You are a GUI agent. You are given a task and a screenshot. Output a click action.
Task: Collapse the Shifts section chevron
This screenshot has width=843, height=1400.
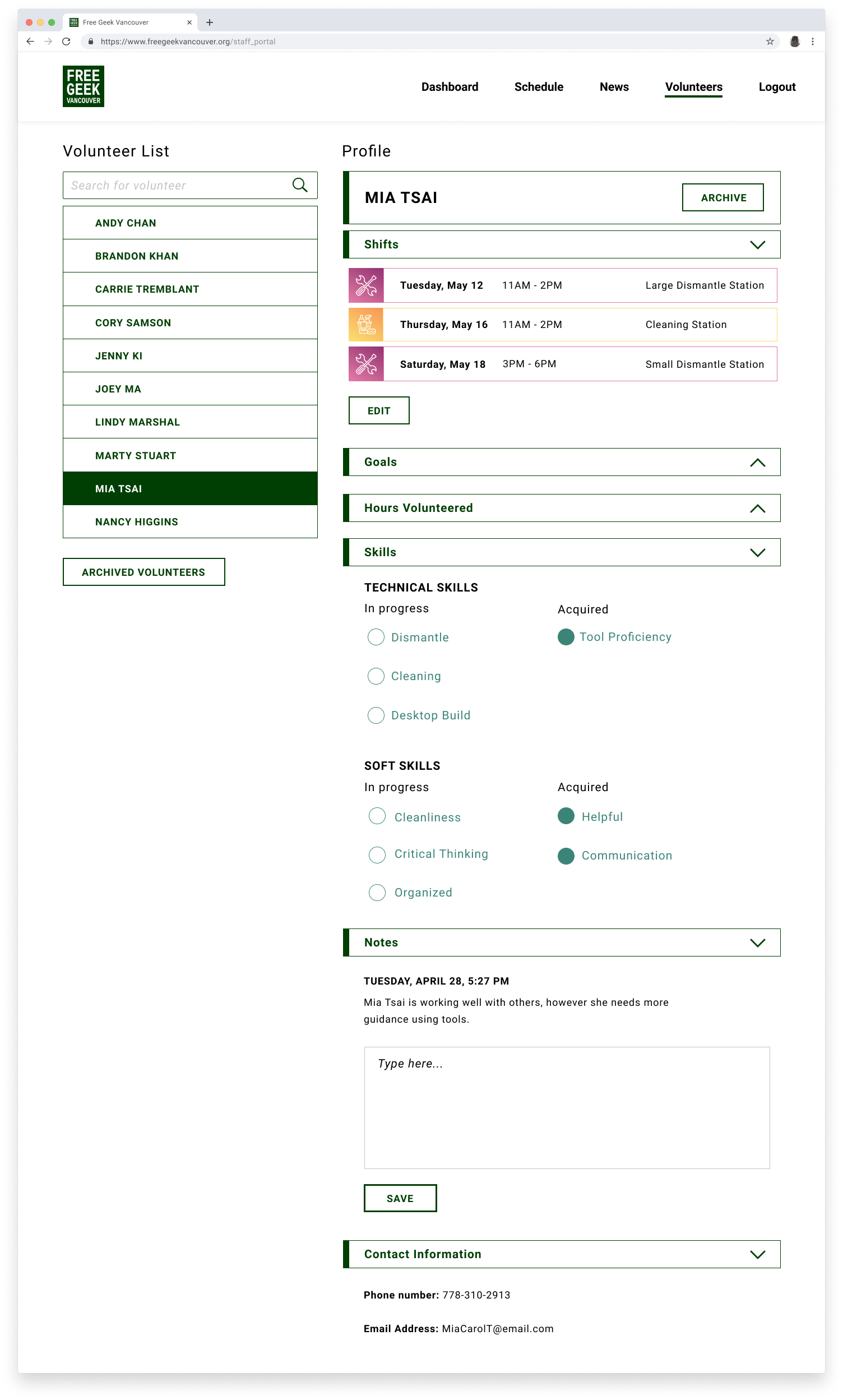(758, 245)
